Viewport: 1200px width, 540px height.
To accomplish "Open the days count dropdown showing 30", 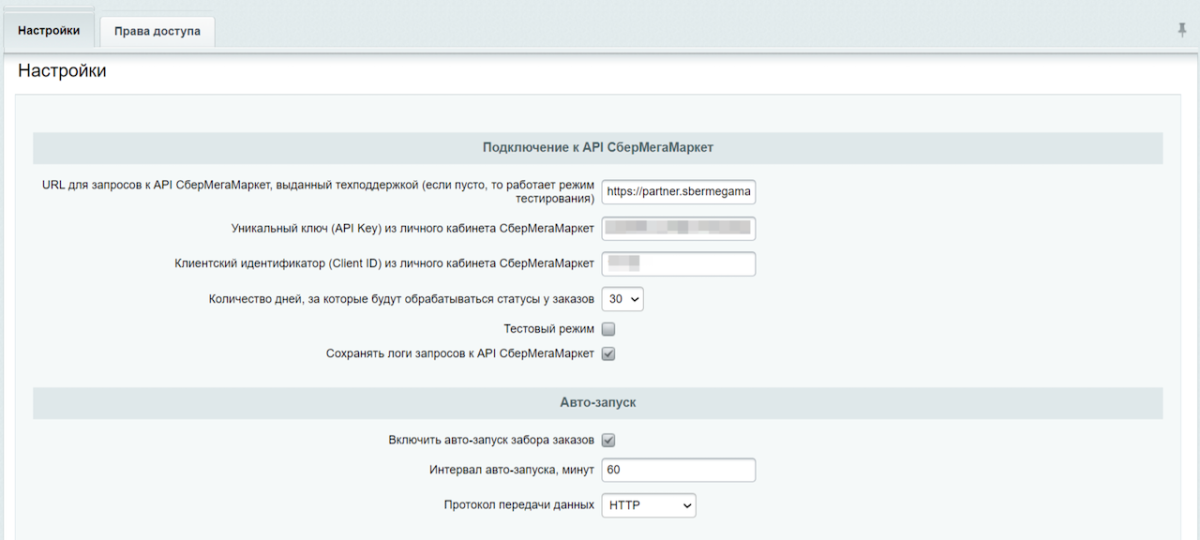I will (x=623, y=298).
